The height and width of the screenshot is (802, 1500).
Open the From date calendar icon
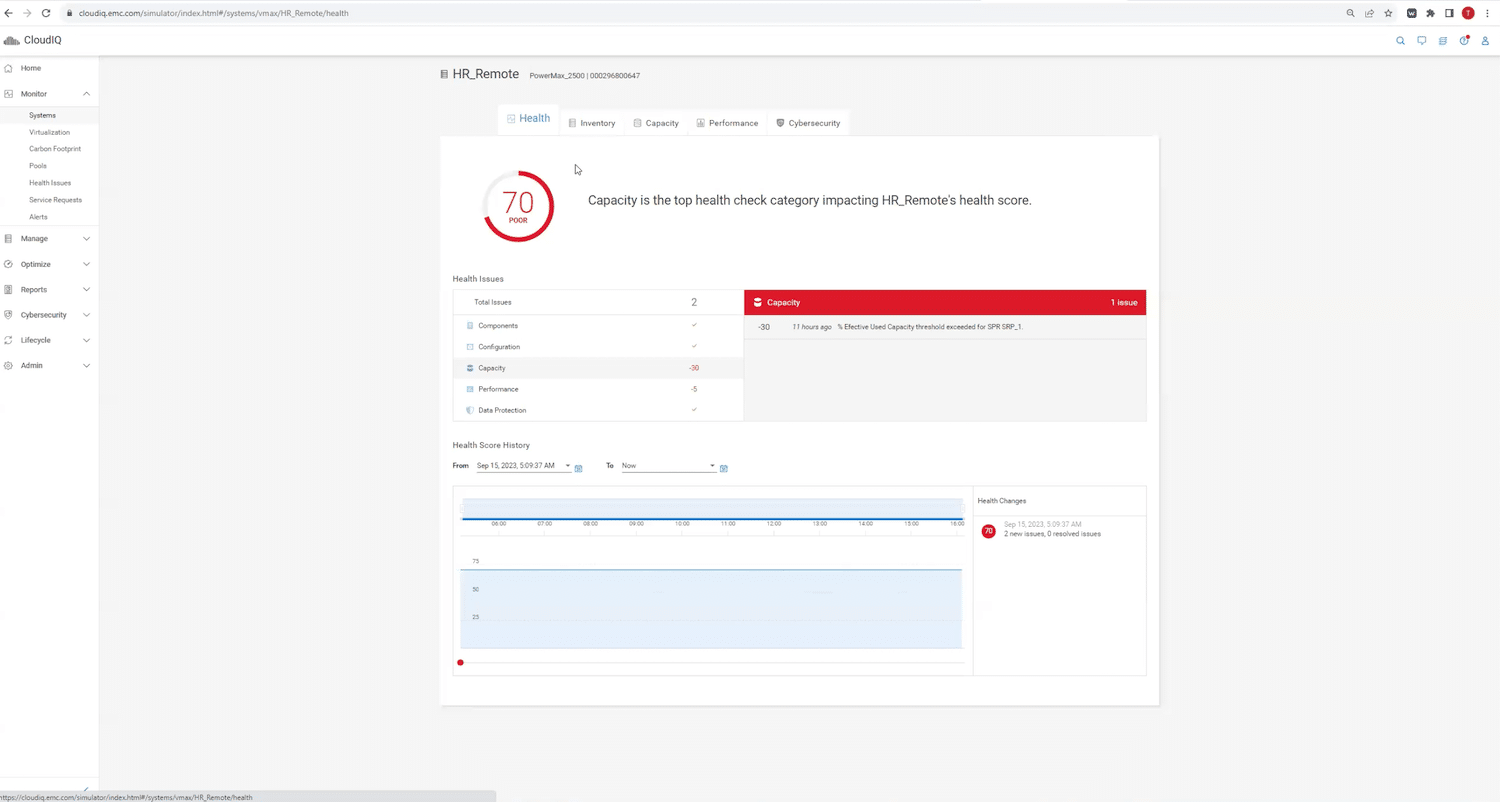(578, 468)
